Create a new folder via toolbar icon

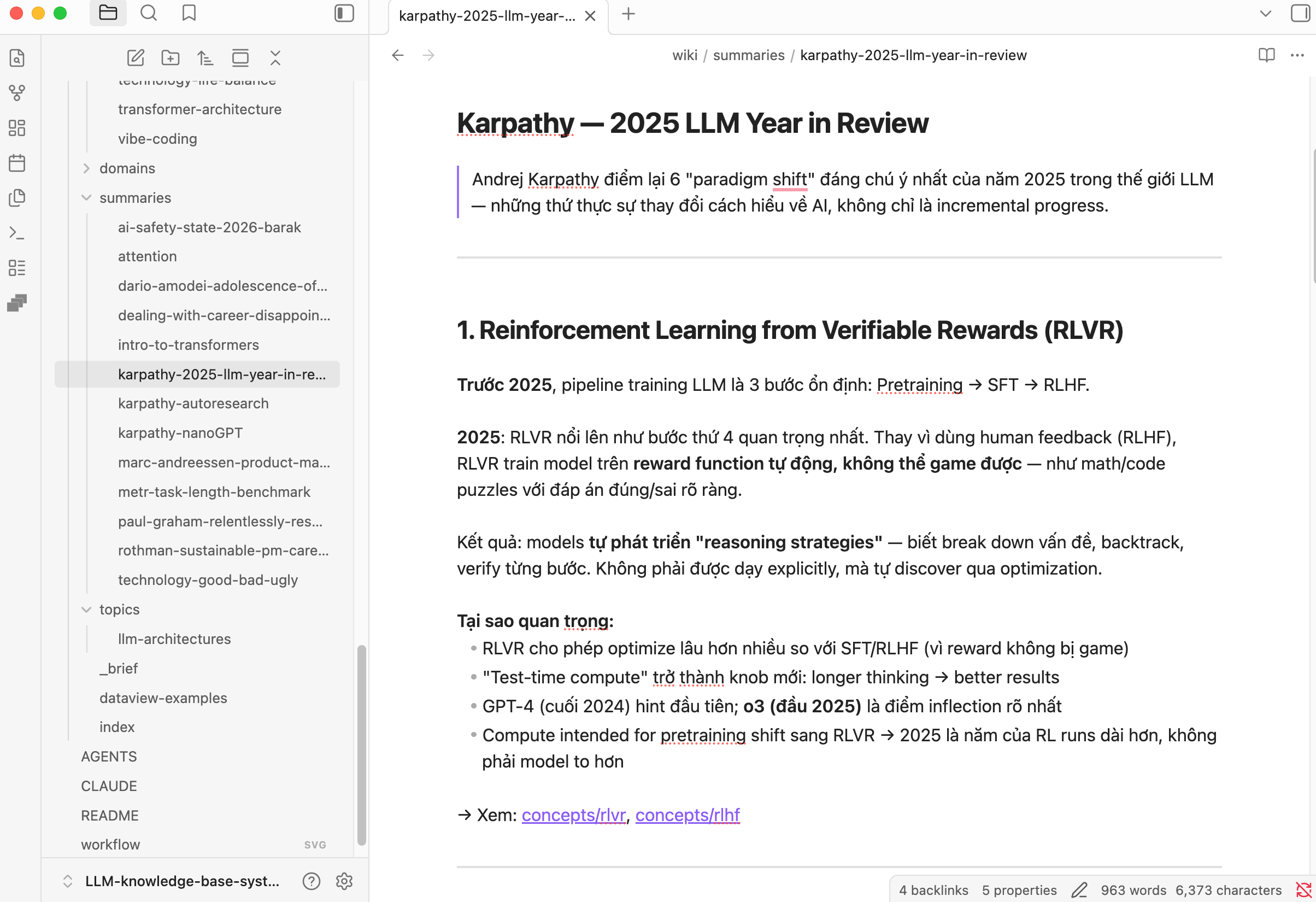(171, 58)
